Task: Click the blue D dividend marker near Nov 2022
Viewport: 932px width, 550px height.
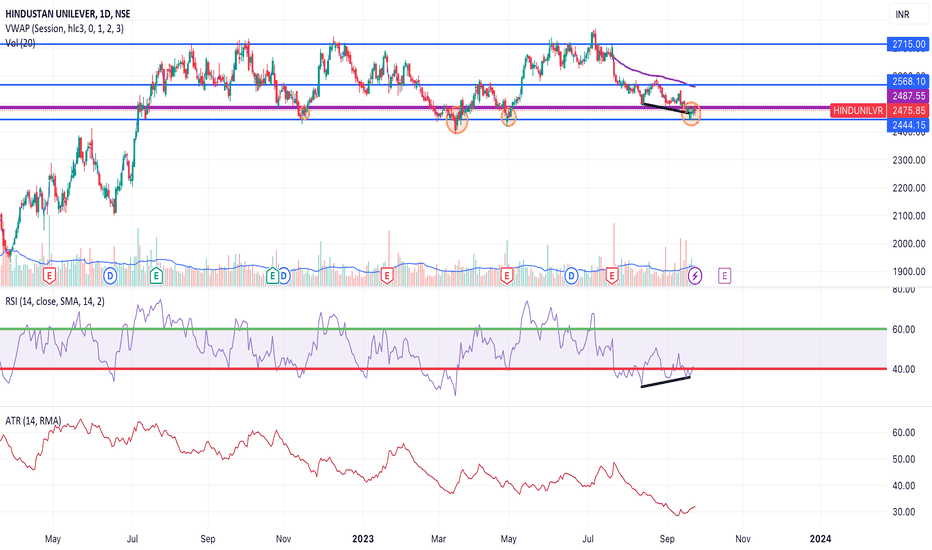Action: (x=284, y=275)
